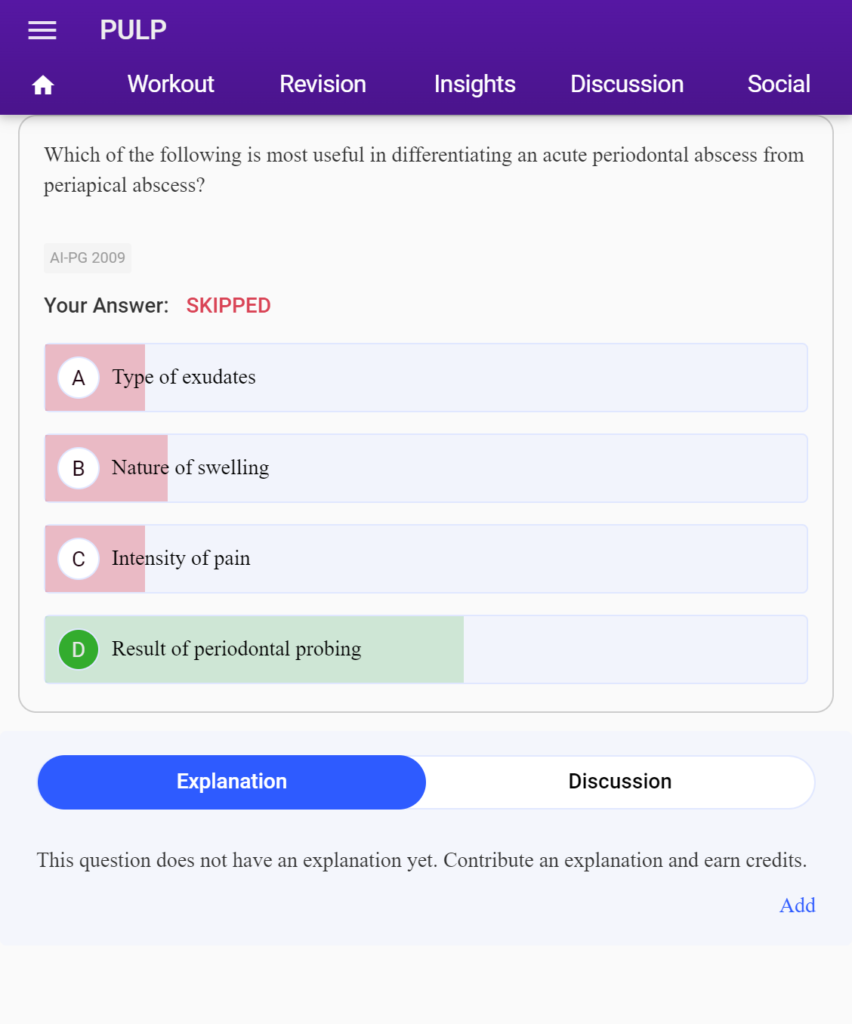Click 'Result of periodontal probing' percentage bar

(426, 649)
